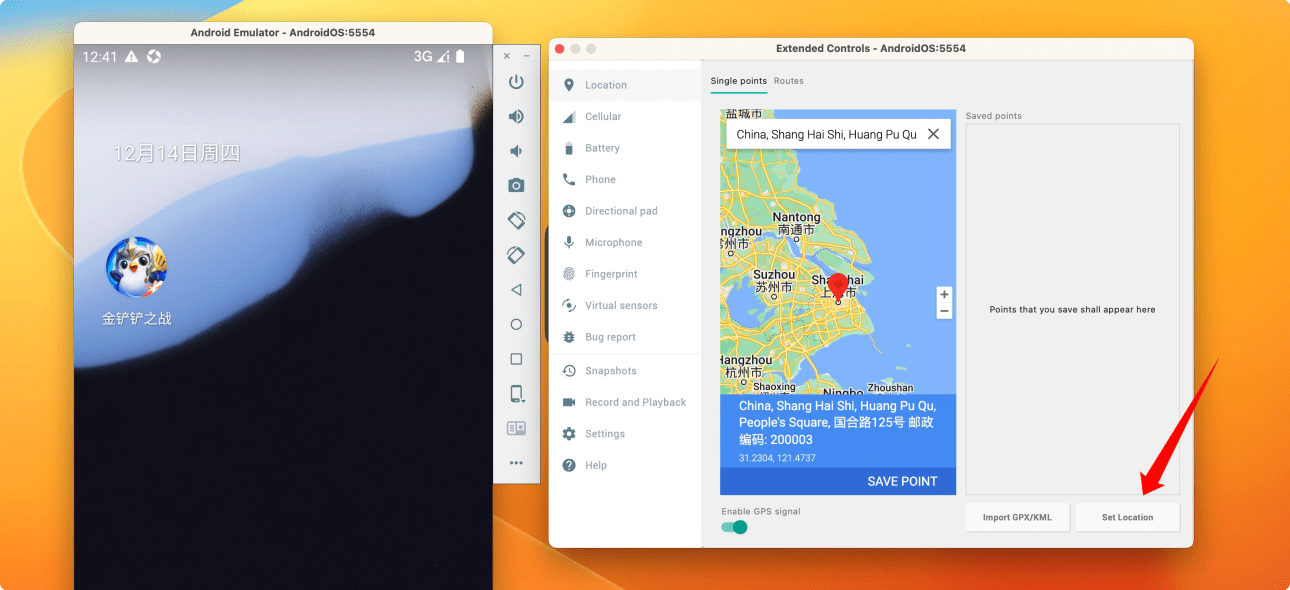This screenshot has height=590, width=1290.
Task: Click the location search text field
Action: pyautogui.click(x=825, y=134)
